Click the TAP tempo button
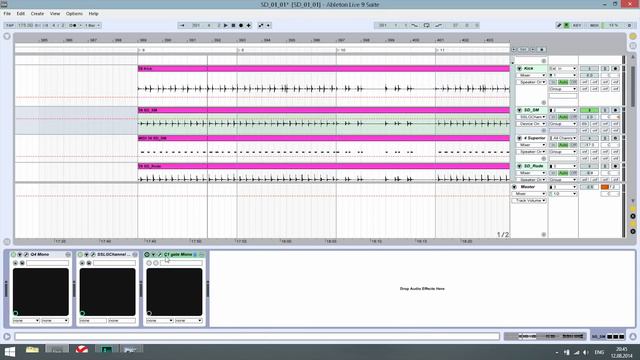Screen dimensions: 640x360 pyautogui.click(x=10, y=25)
